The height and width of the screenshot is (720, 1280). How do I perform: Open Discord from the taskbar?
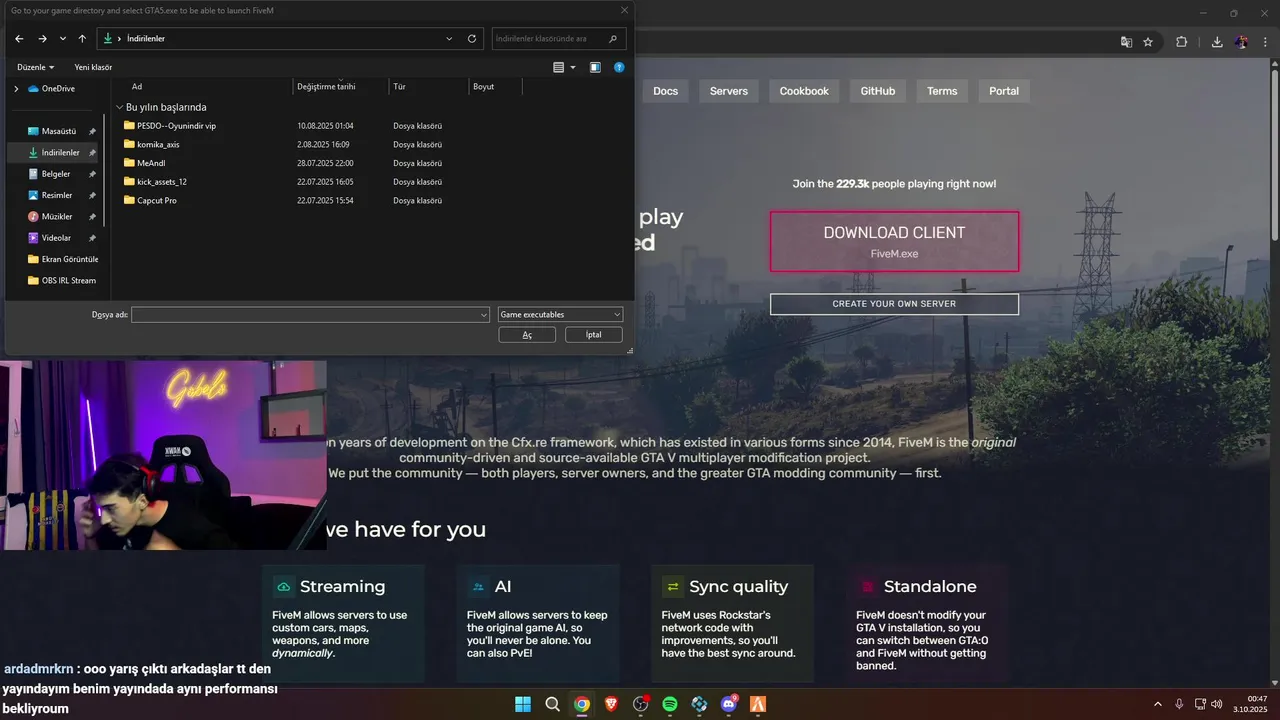tap(729, 704)
